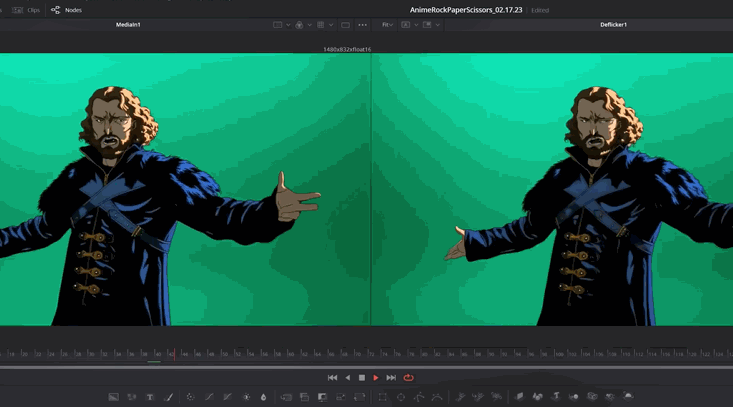Add a Resize node from toolbar
Viewport: 733px width, 407px height.
[341, 397]
